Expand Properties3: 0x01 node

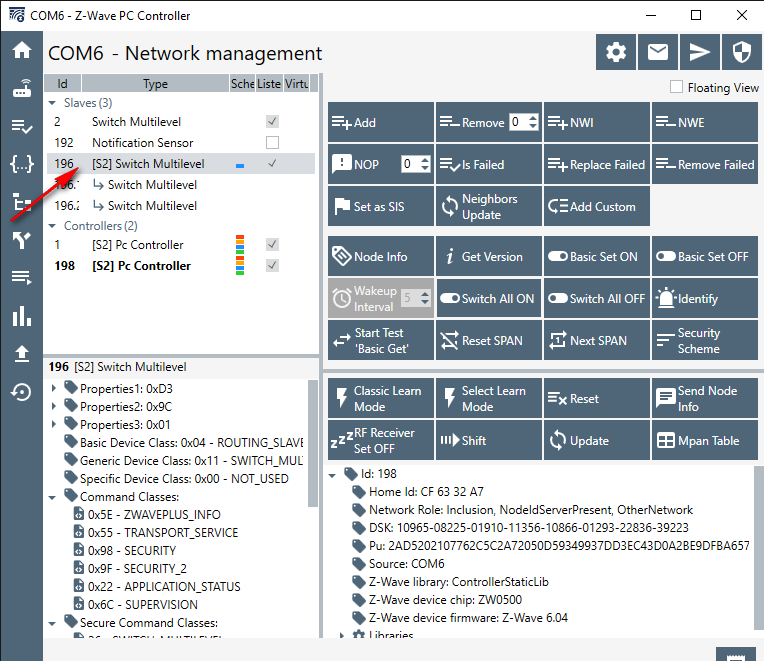[54, 424]
